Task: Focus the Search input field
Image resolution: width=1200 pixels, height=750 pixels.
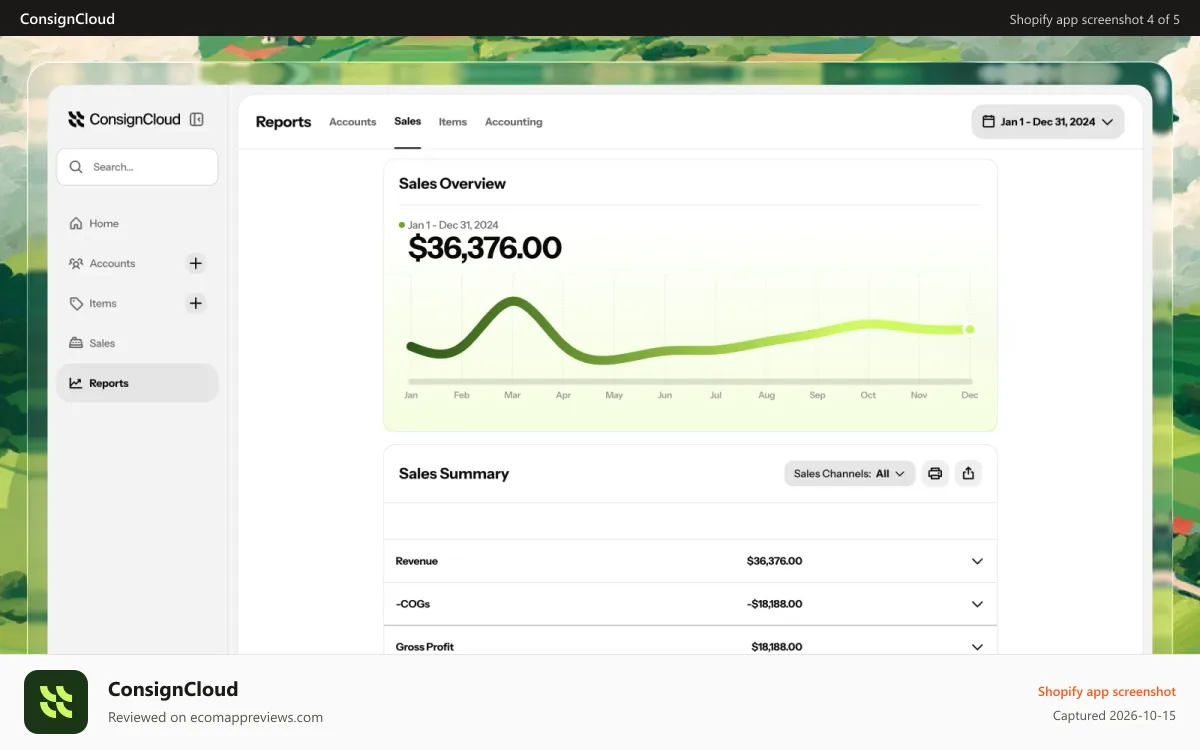Action: point(137,167)
